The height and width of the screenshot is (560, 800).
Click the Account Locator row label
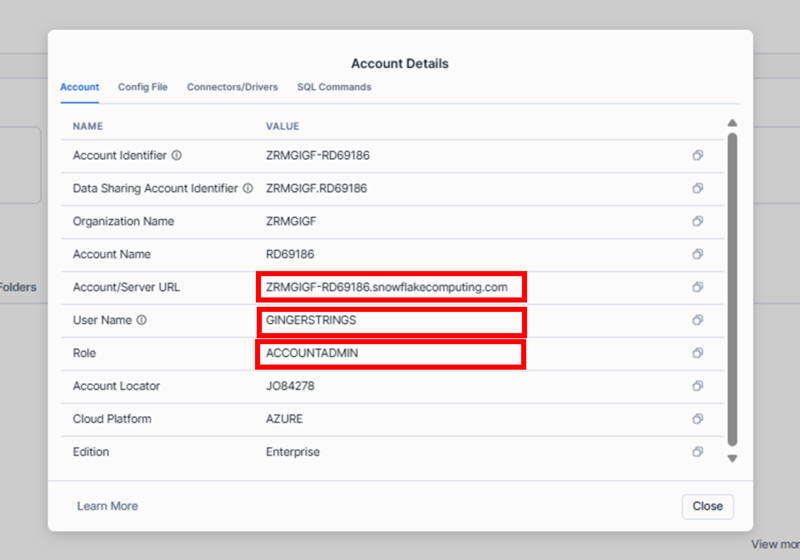(116, 386)
